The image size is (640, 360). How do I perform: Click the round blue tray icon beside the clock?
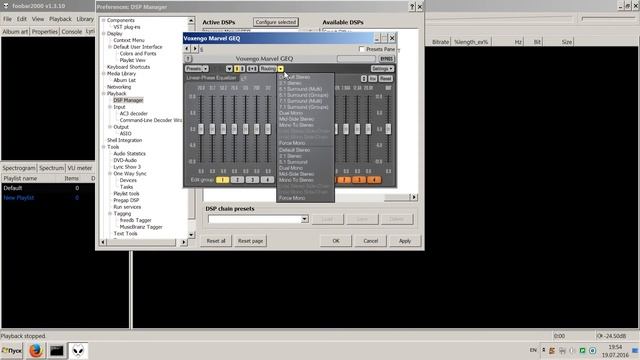(593, 351)
